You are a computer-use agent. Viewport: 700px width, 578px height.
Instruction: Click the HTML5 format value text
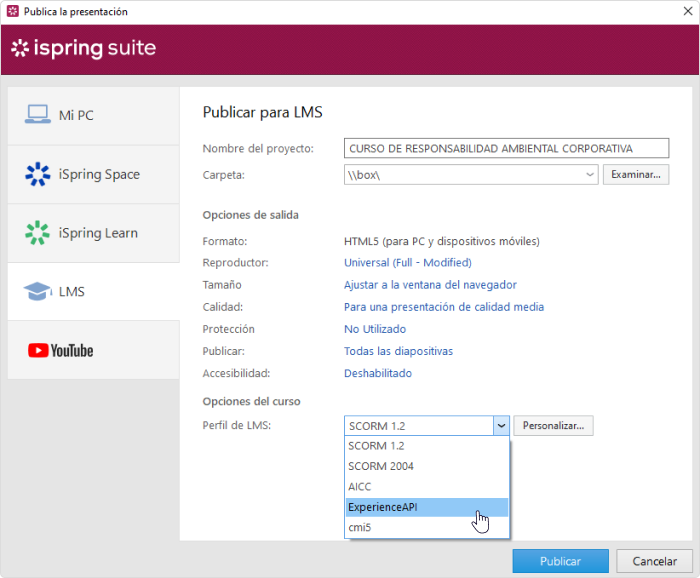pyautogui.click(x=442, y=241)
